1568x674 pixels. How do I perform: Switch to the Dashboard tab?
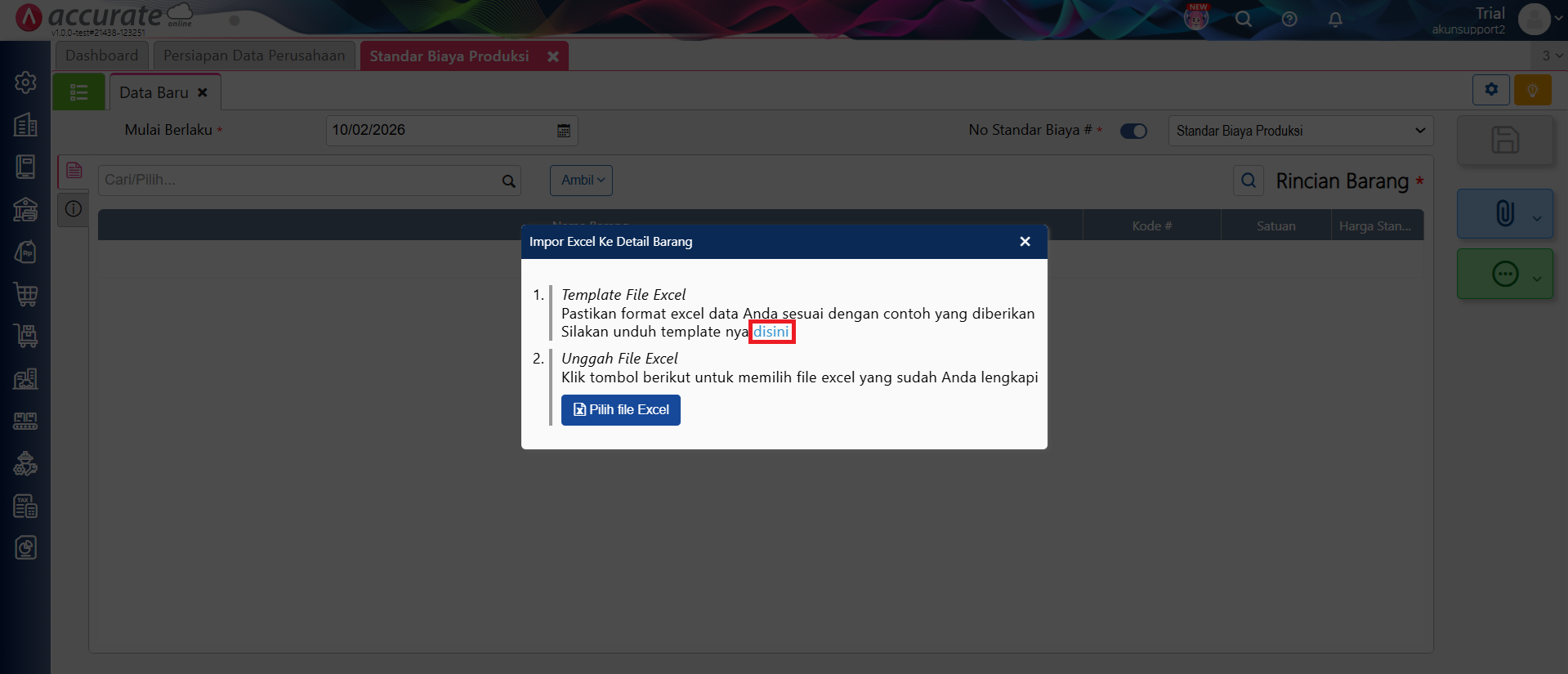click(x=102, y=56)
